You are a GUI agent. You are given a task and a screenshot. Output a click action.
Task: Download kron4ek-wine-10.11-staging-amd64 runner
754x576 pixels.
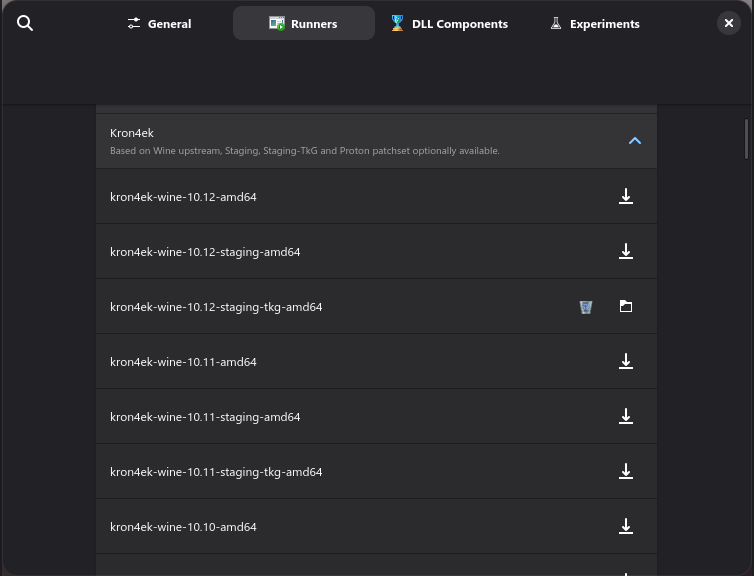point(626,417)
